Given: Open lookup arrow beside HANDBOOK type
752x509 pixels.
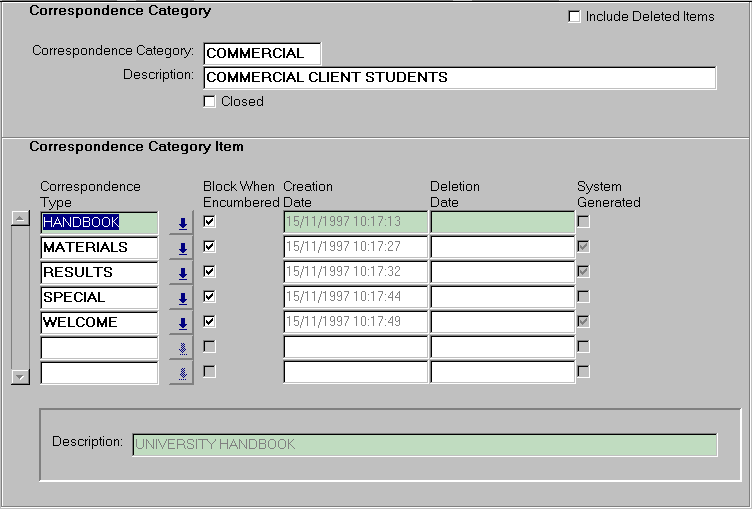Looking at the screenshot, I should 182,223.
